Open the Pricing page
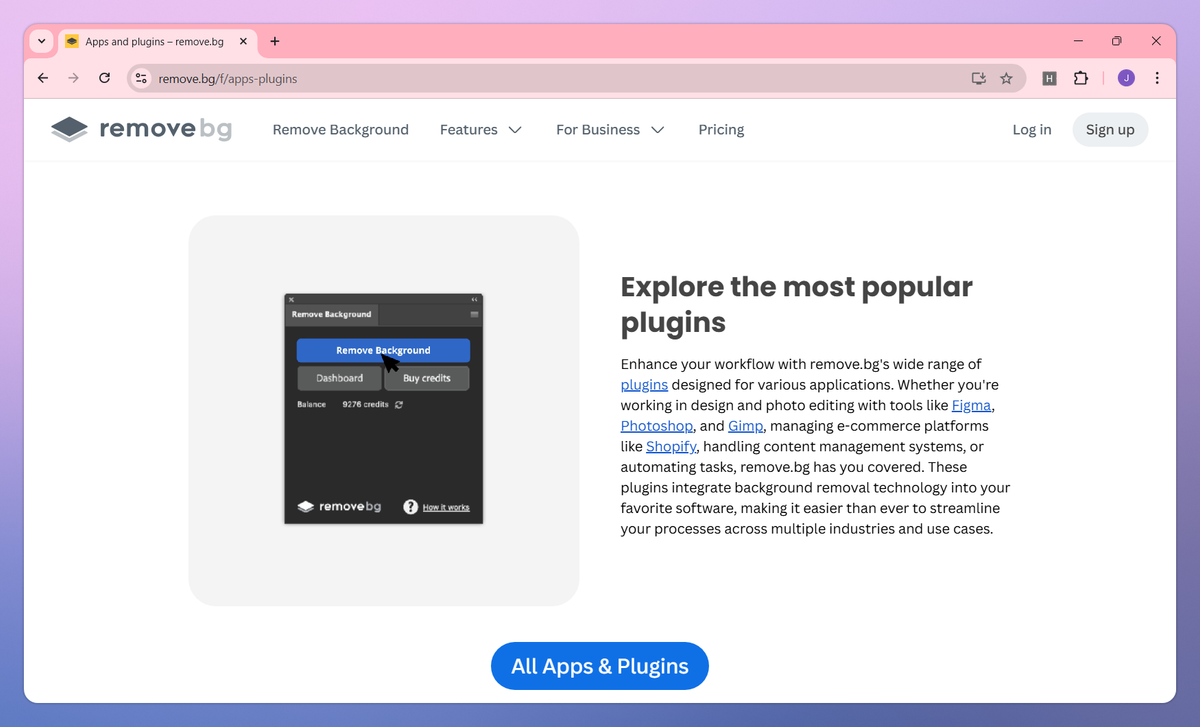 click(721, 130)
